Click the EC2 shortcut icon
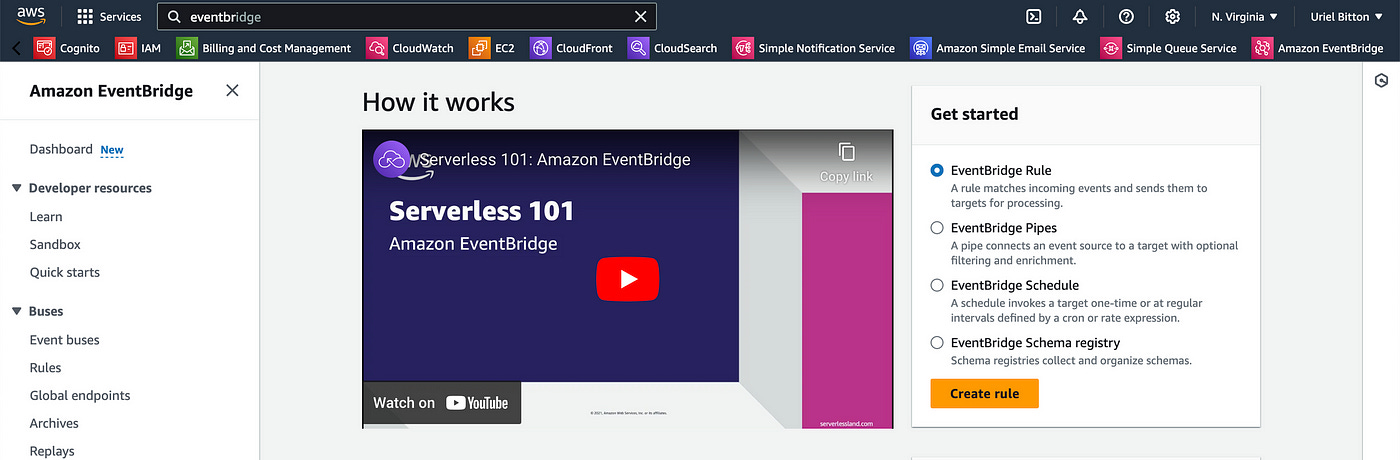1400x460 pixels. (x=479, y=47)
